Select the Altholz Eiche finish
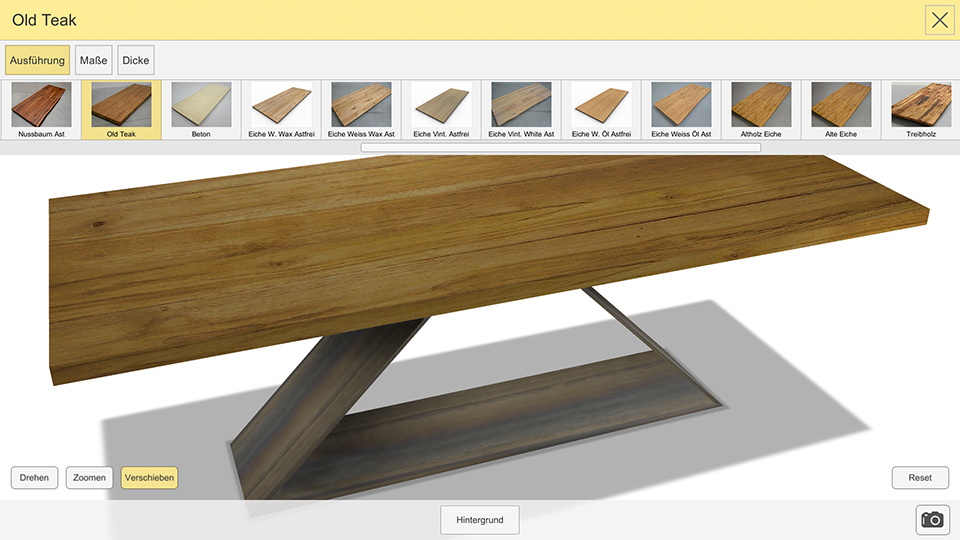 click(761, 109)
